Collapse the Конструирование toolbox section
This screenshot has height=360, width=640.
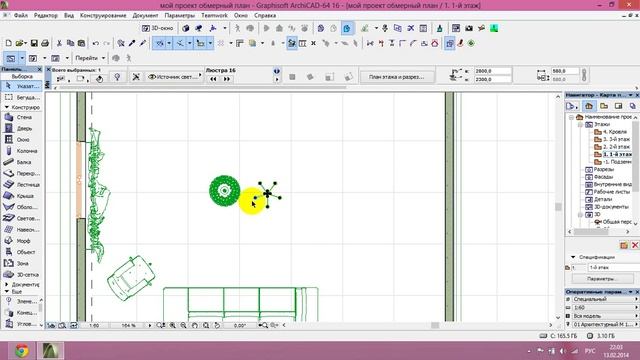point(7,107)
